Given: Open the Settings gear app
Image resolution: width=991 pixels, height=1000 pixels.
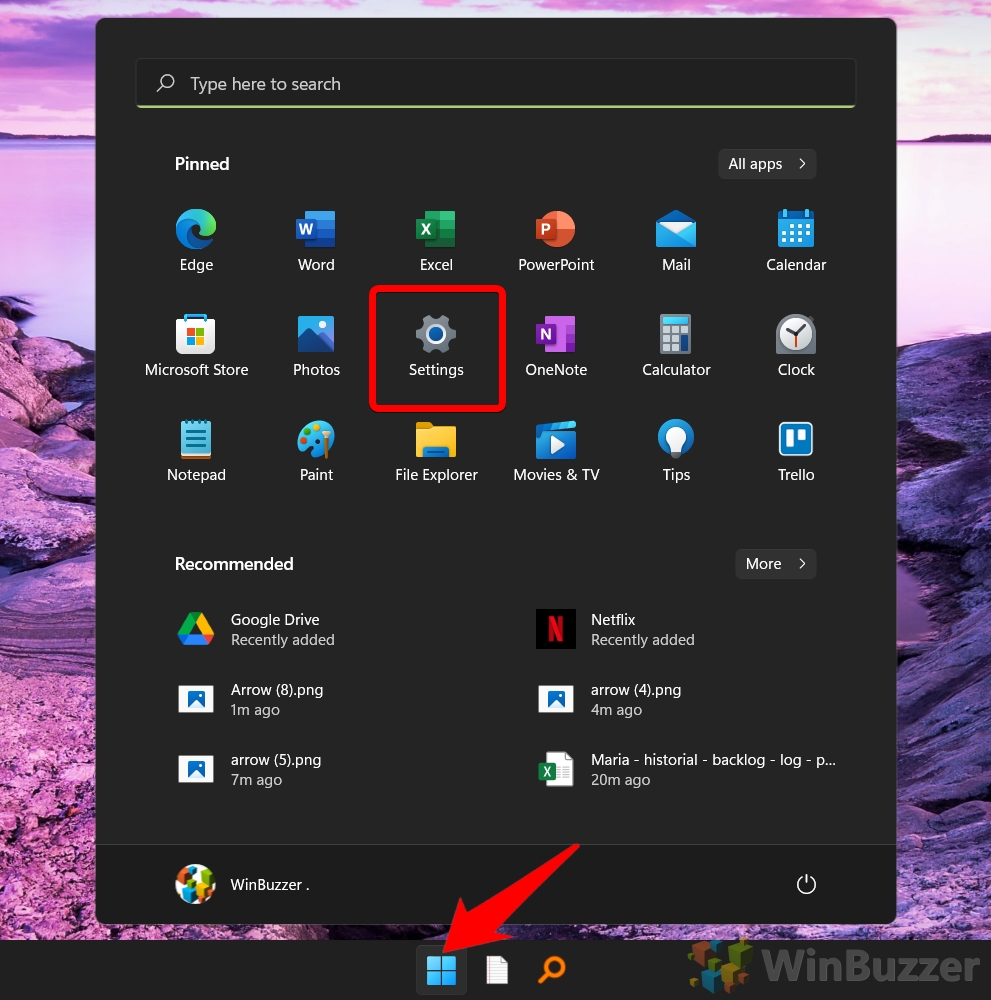Looking at the screenshot, I should [x=436, y=346].
